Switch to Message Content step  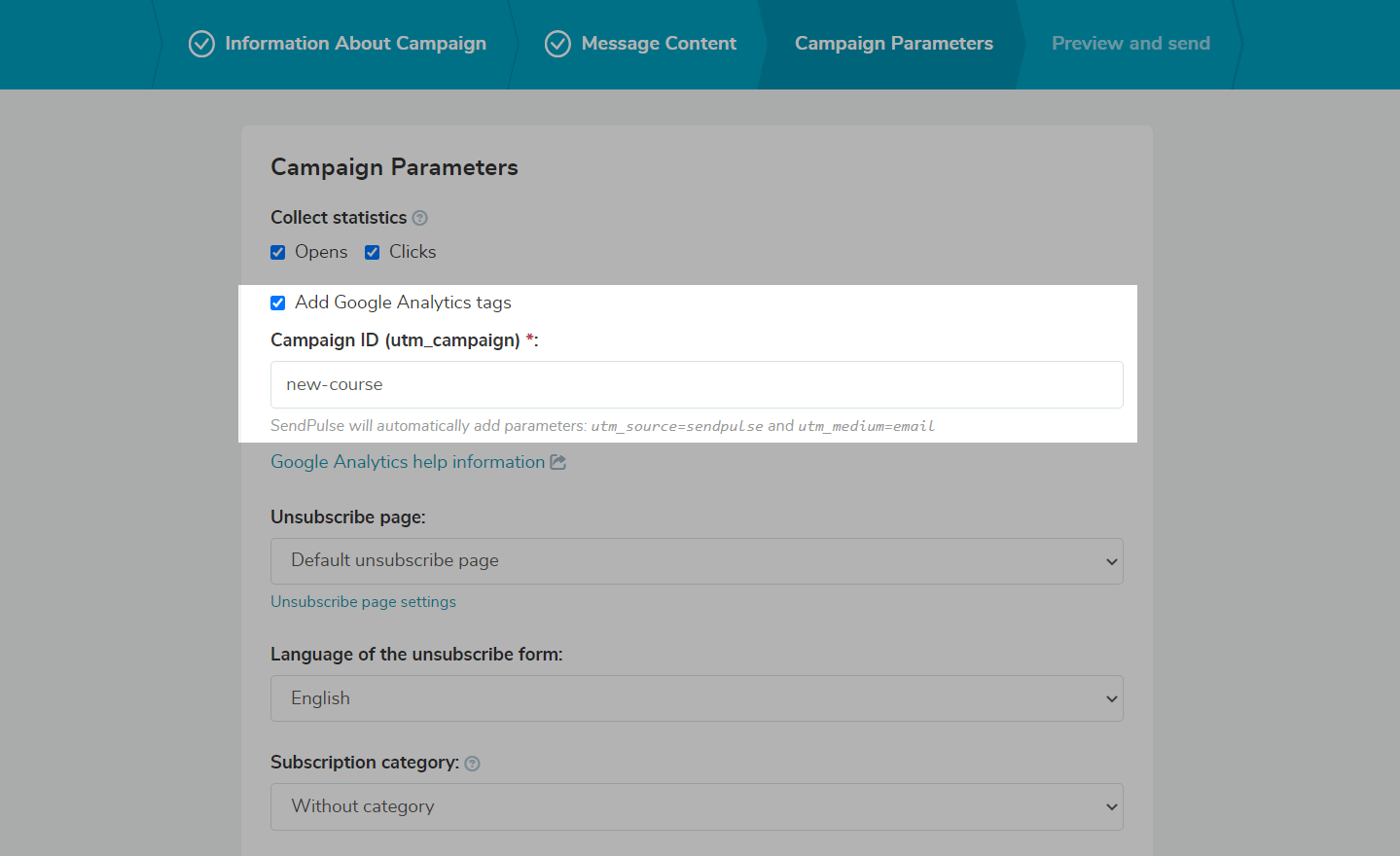[x=659, y=44]
